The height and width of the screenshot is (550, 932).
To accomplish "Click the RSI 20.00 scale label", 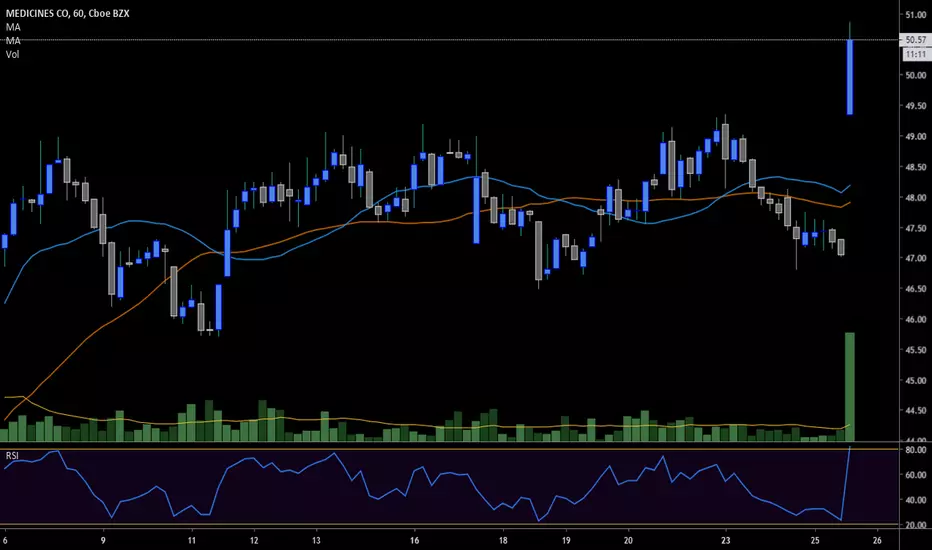I will [x=915, y=525].
